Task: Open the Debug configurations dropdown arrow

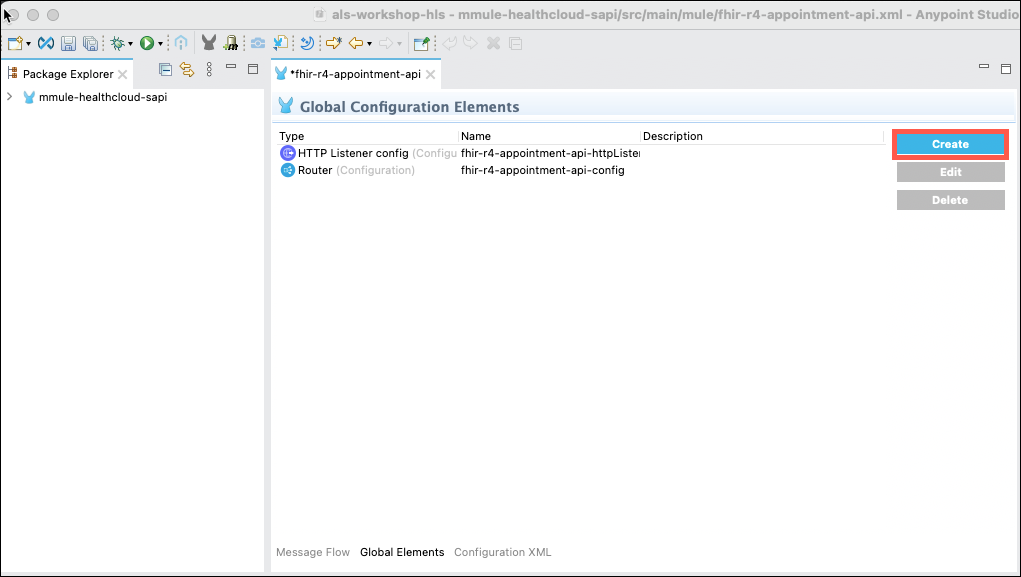Action: coord(130,44)
